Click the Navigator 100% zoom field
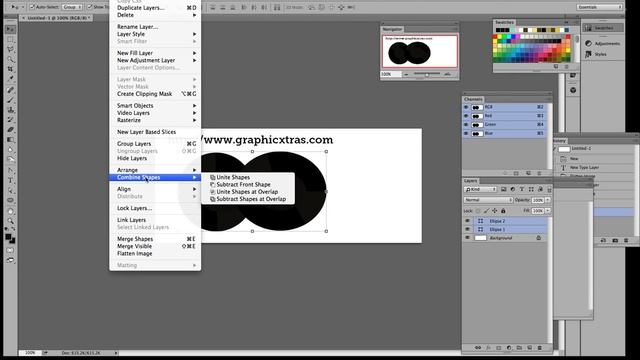Viewport: 640px width, 360px height. (x=390, y=74)
